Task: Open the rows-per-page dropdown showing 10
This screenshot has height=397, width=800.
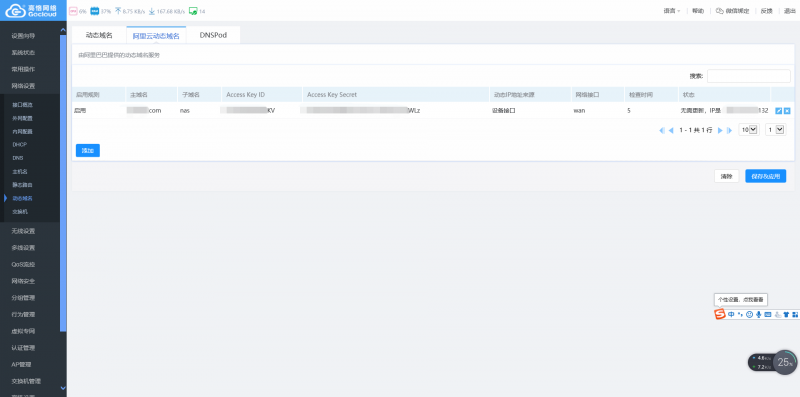Action: [x=749, y=130]
